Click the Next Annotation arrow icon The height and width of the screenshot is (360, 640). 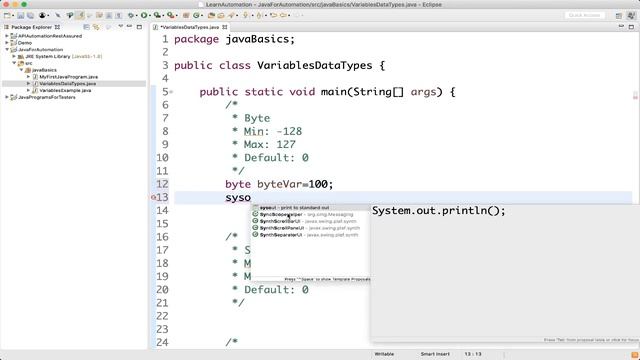tap(245, 16)
